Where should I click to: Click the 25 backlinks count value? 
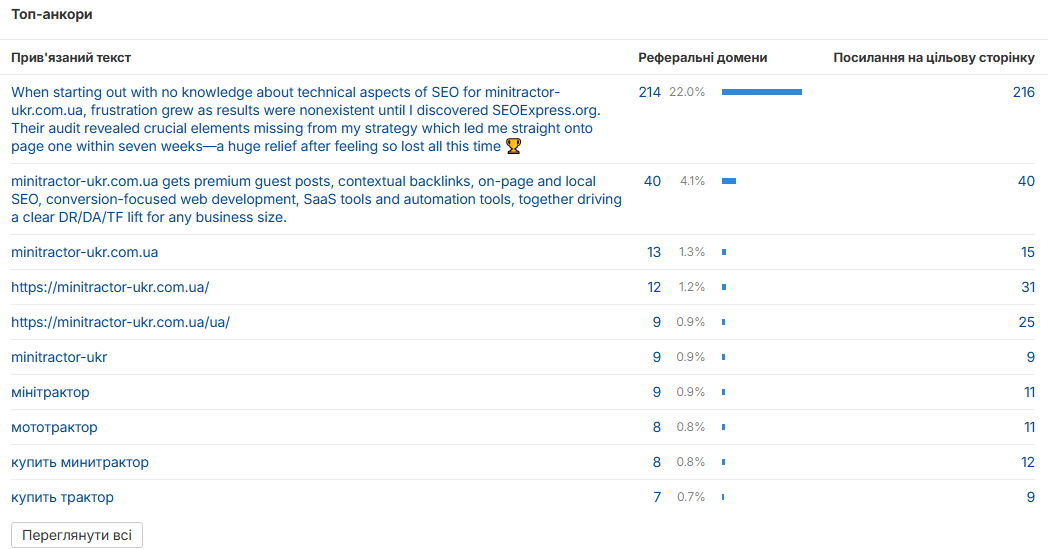(x=1027, y=322)
